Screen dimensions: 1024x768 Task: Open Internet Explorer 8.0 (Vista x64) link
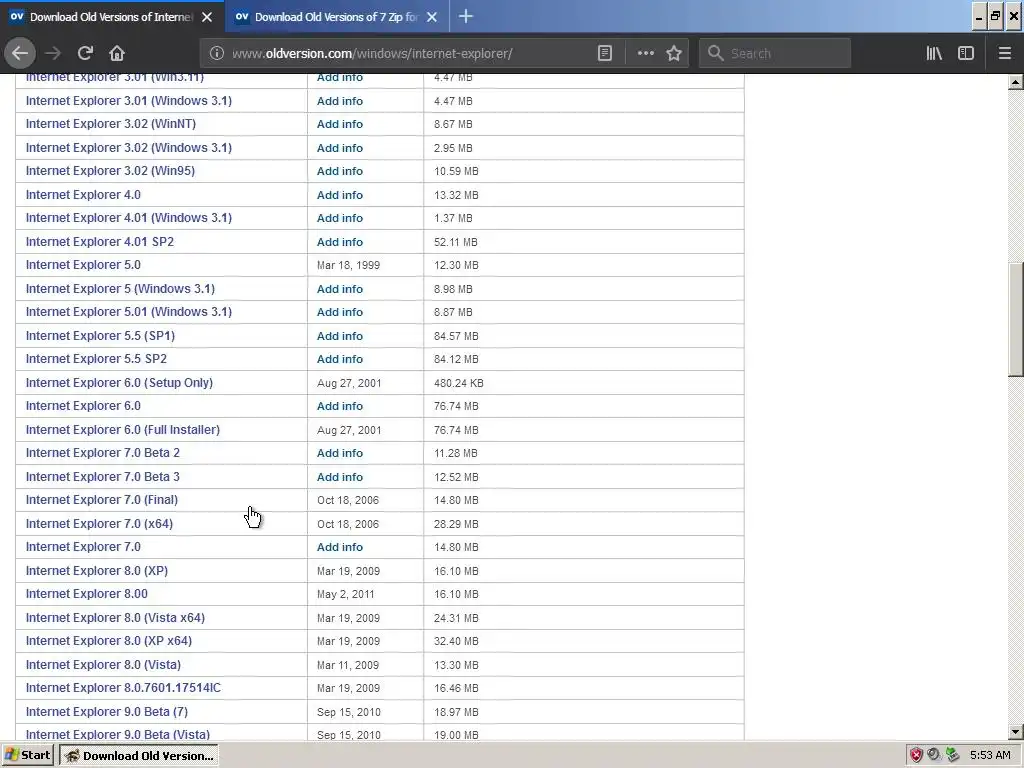coord(115,617)
